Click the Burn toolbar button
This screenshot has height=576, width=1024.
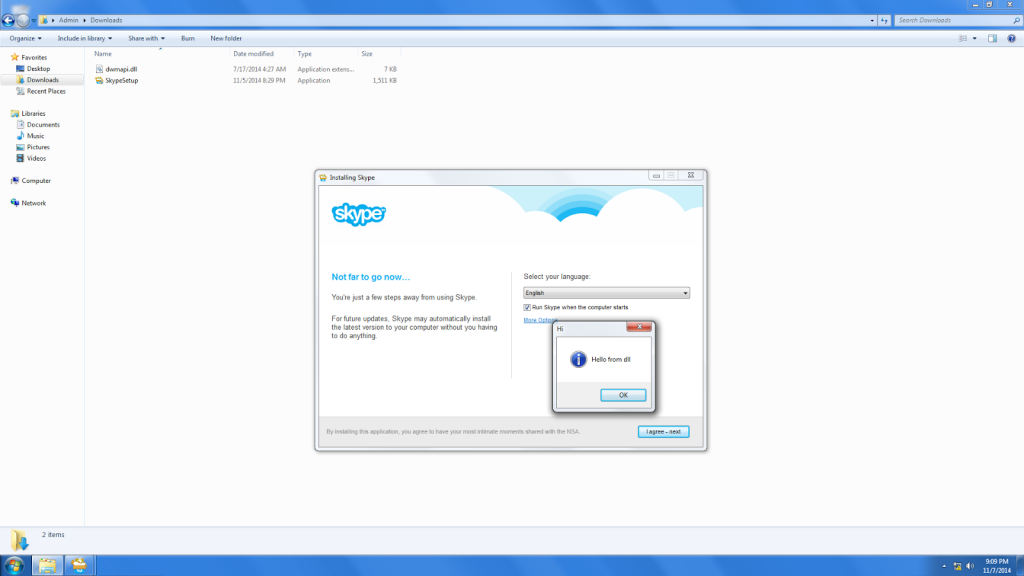(187, 39)
